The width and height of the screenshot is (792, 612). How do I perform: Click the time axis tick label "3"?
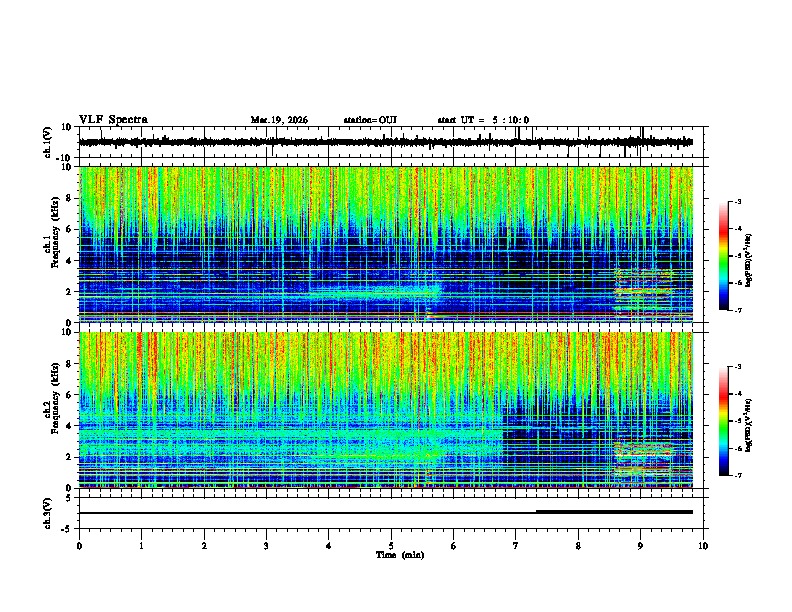click(266, 545)
